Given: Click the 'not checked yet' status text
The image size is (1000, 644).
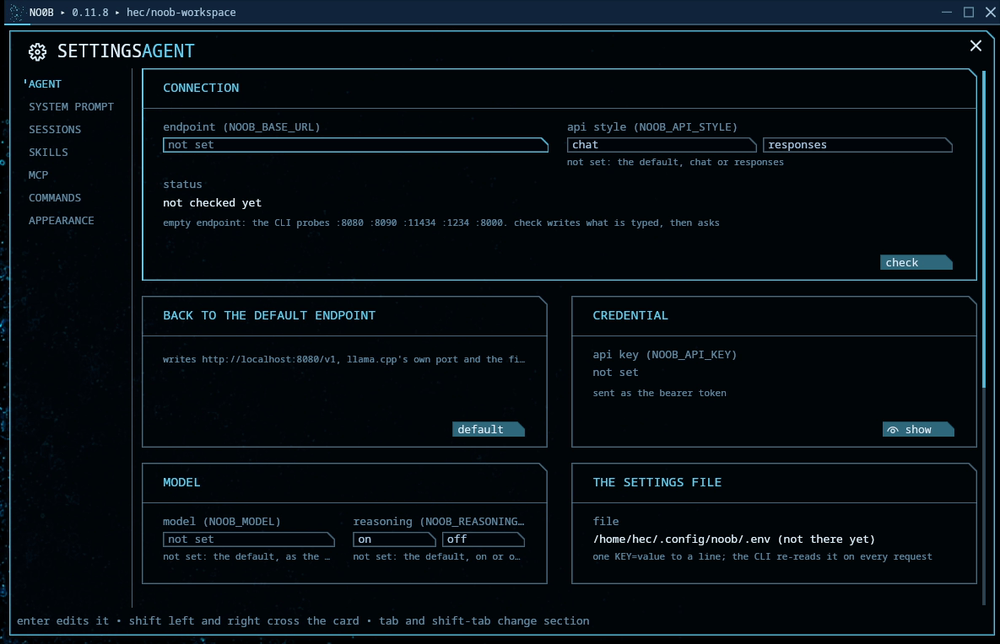Looking at the screenshot, I should 212,203.
